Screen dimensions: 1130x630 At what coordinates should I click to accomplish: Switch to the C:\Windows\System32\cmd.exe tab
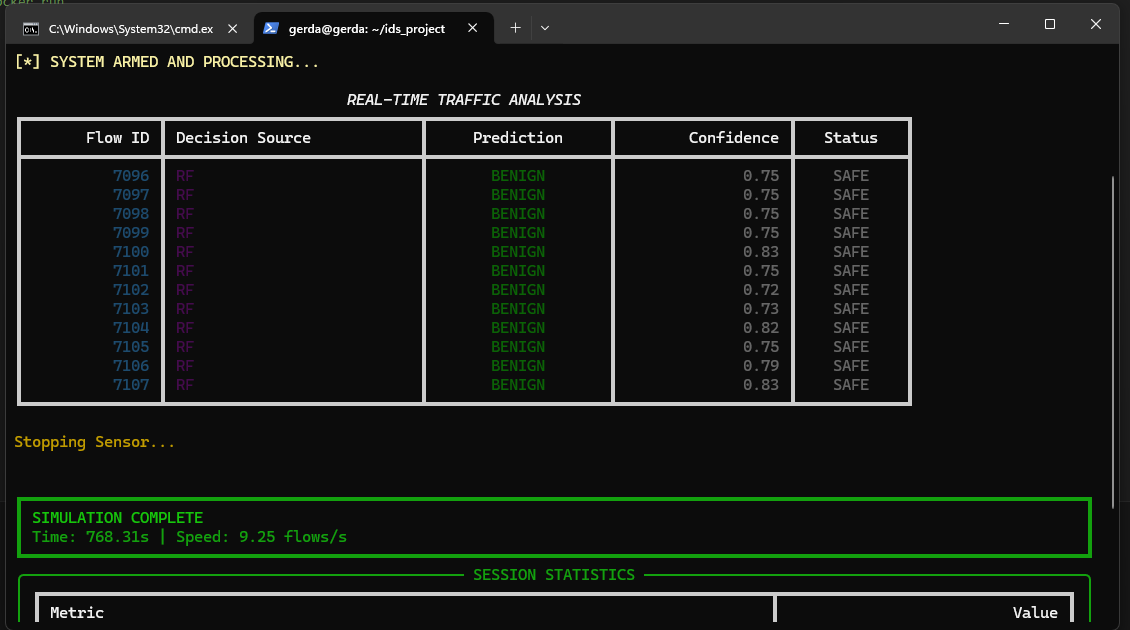[130, 29]
